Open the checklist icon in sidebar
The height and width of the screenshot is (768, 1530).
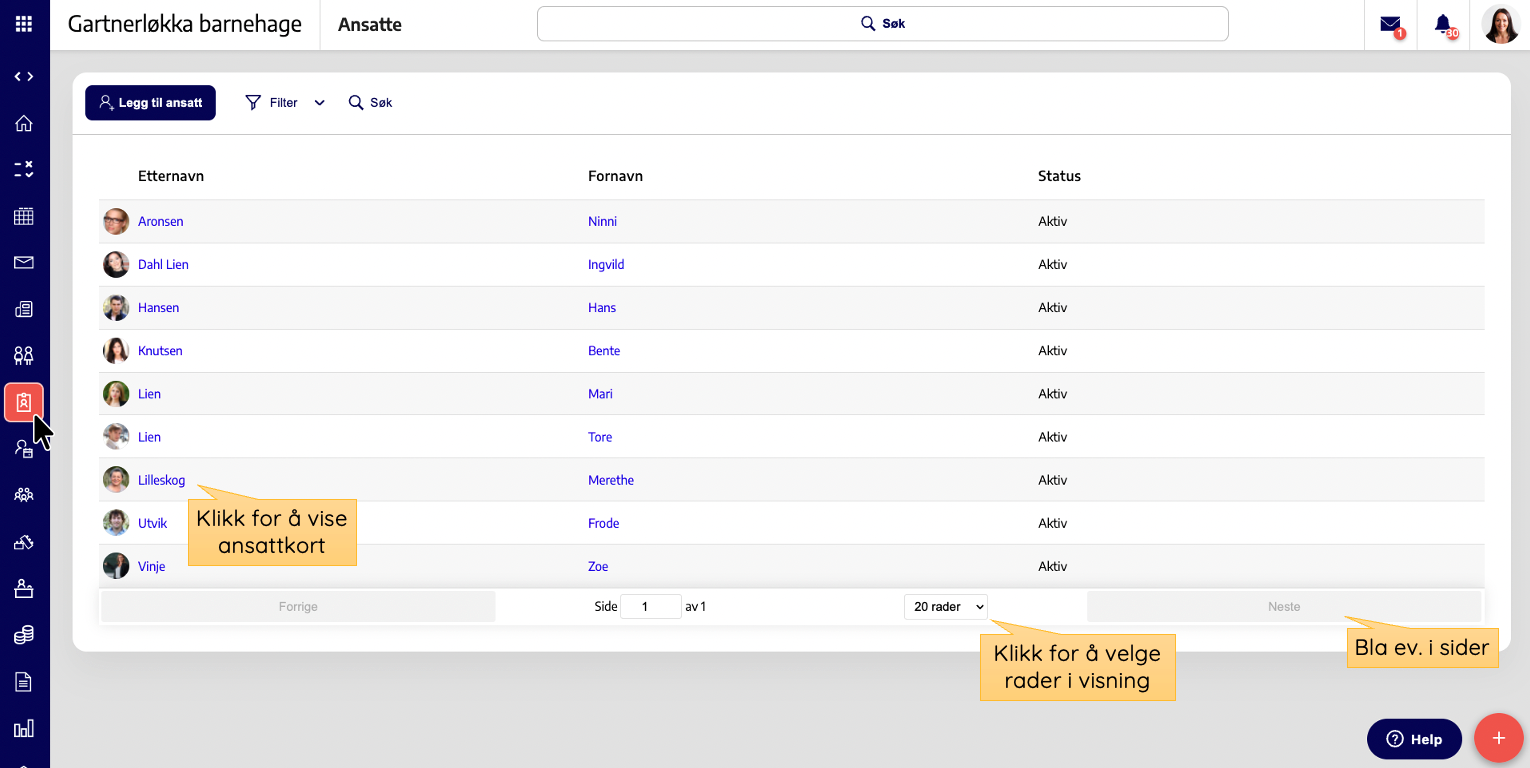coord(24,170)
